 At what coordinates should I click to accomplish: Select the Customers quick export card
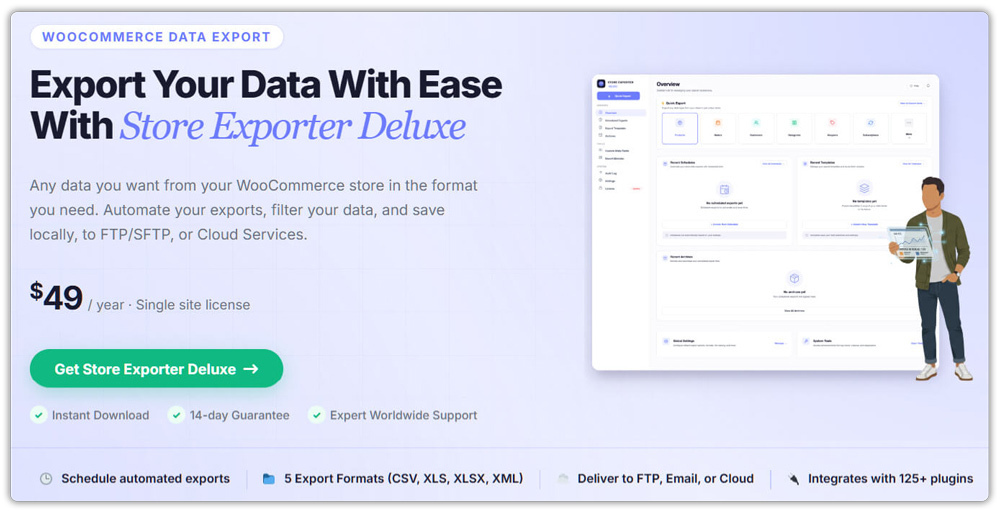pos(756,128)
